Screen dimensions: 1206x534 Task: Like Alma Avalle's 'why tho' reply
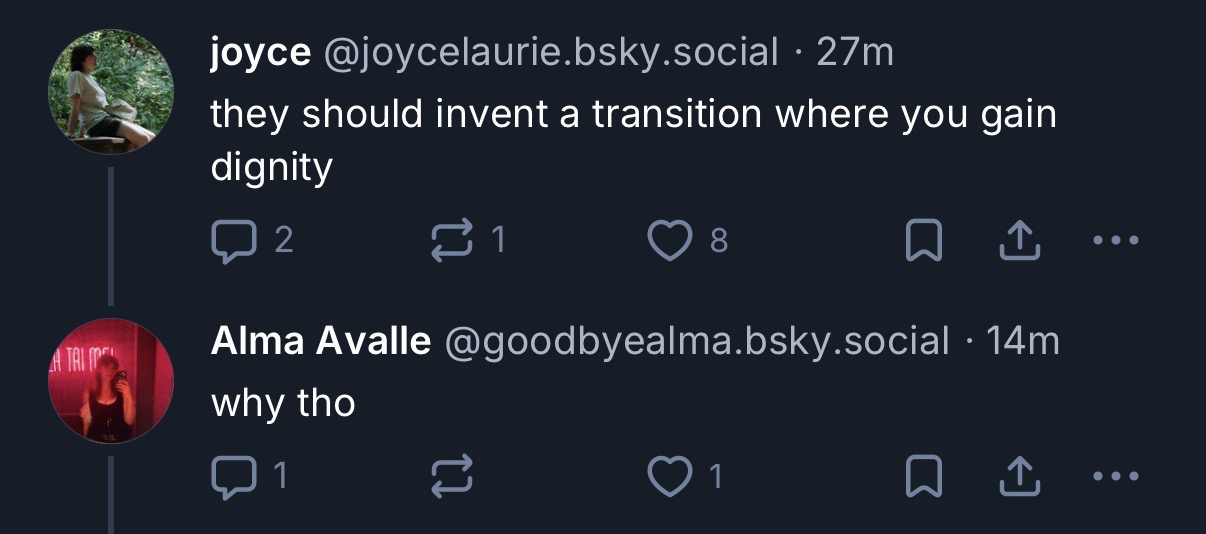coord(668,477)
